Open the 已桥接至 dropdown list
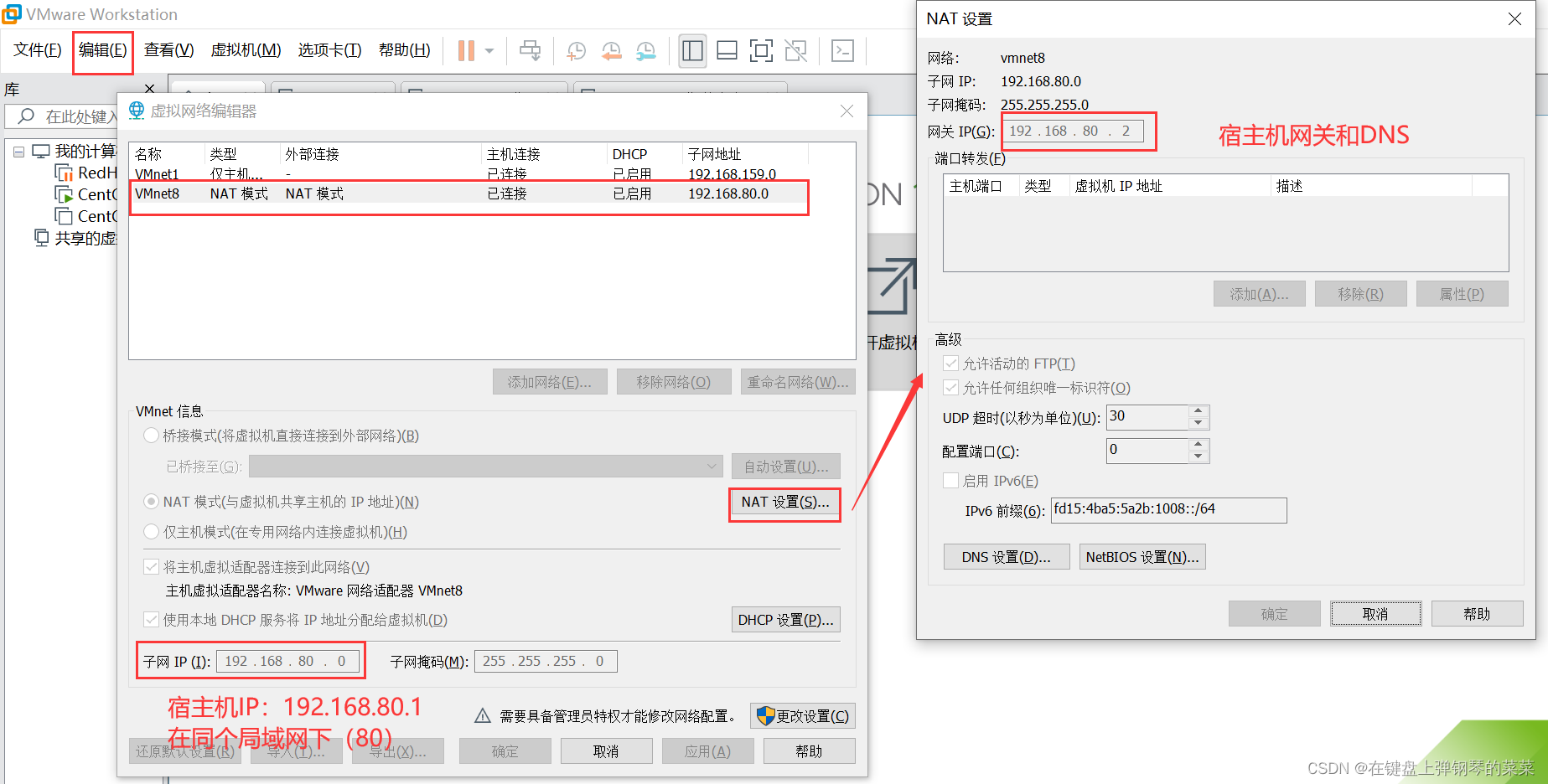The height and width of the screenshot is (784, 1548). tap(486, 467)
